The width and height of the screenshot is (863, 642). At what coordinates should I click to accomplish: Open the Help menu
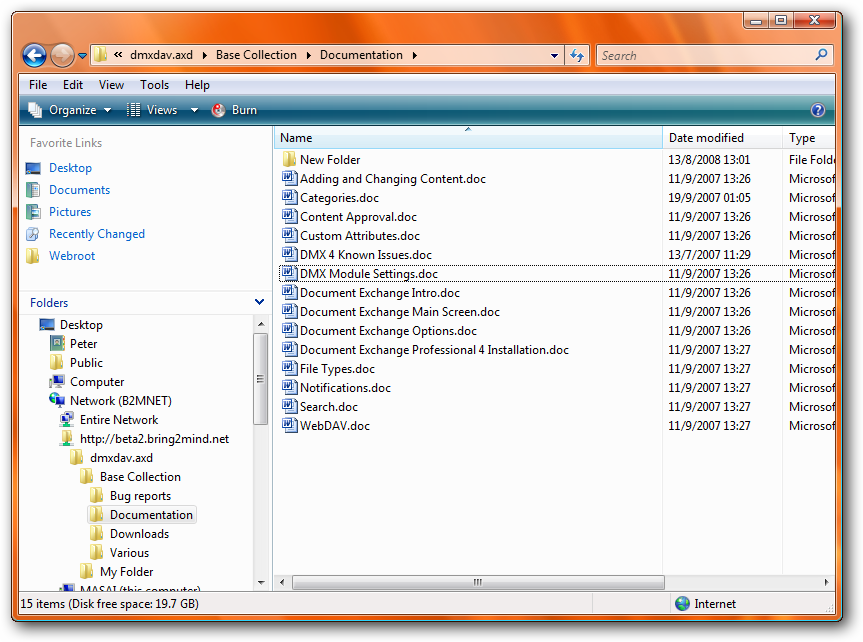(197, 85)
